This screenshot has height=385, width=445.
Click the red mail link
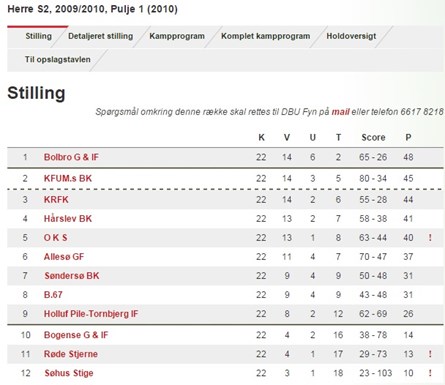pos(340,112)
